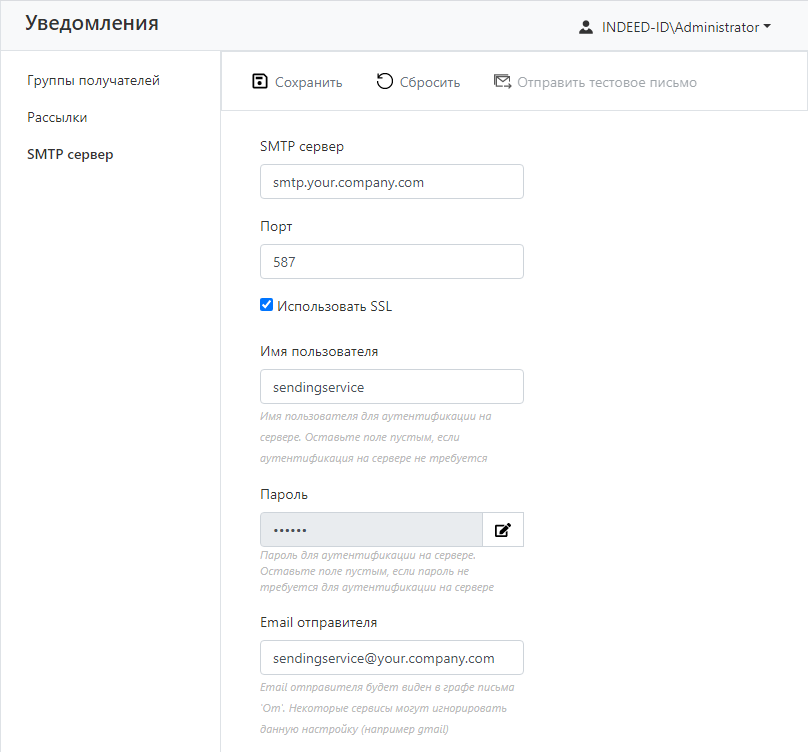Open the INDEED-ID\Administrator user menu
808x752 pixels.
(680, 27)
